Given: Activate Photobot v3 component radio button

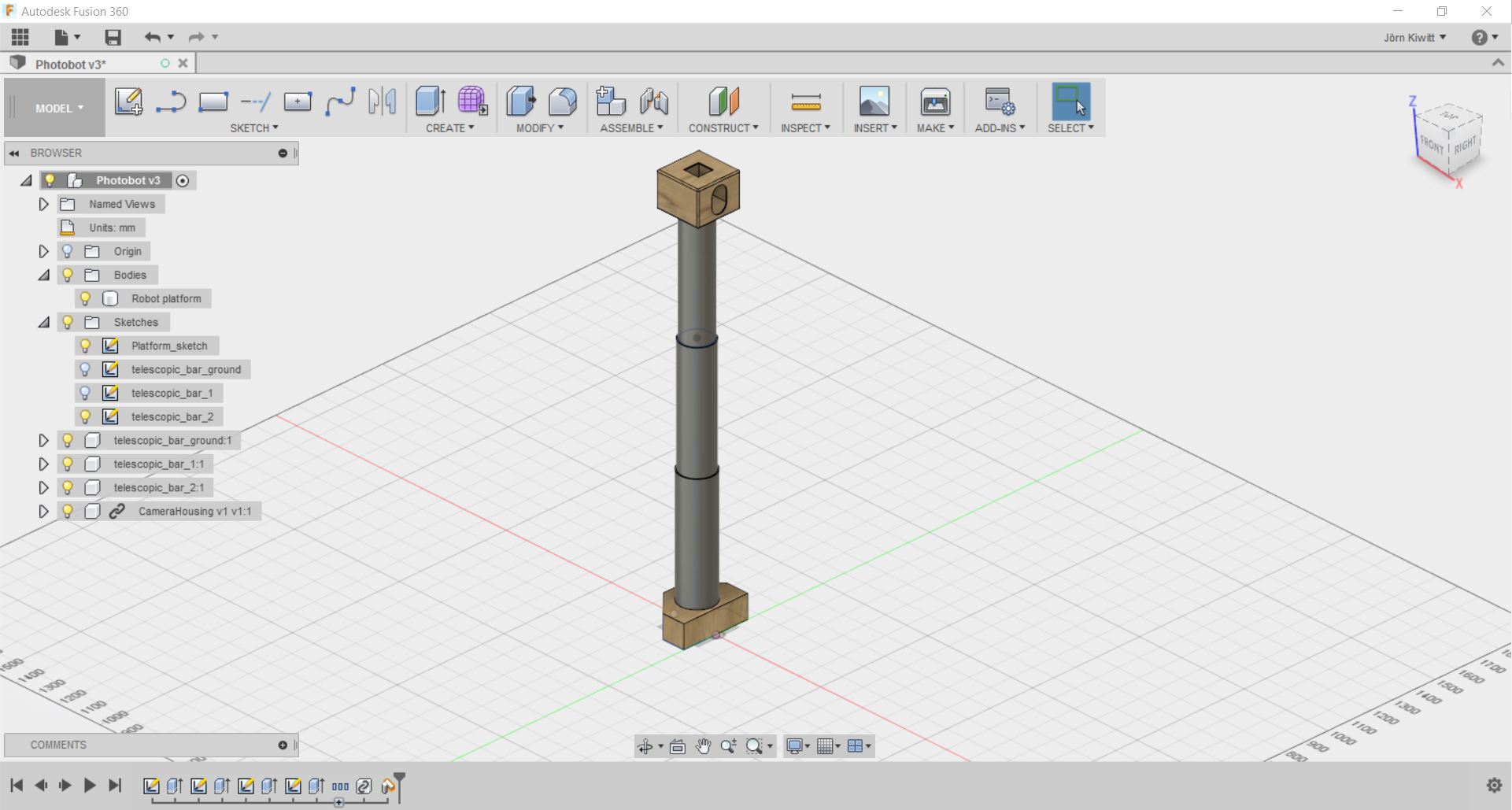Looking at the screenshot, I should (183, 180).
